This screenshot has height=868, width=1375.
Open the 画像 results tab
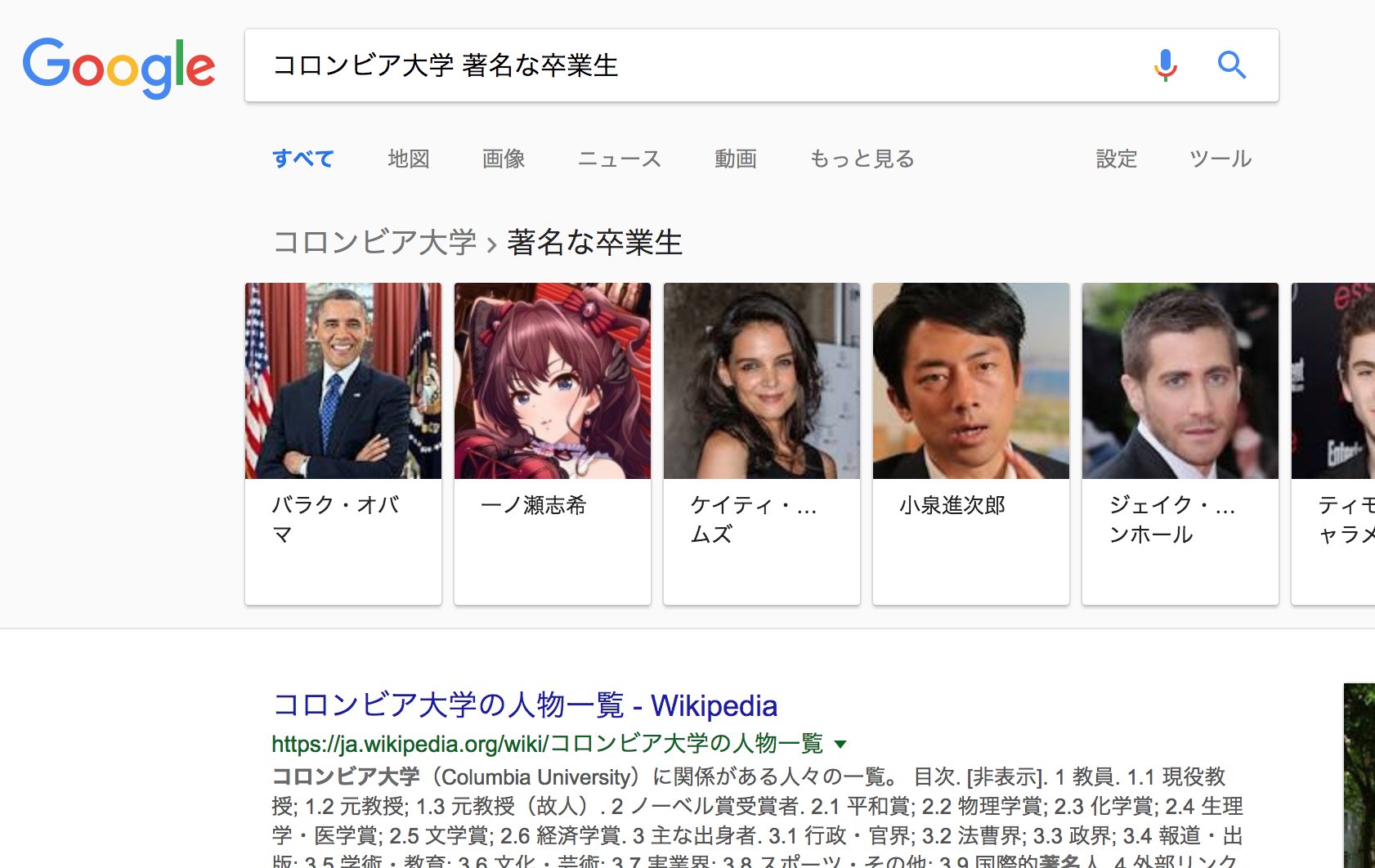coord(504,159)
